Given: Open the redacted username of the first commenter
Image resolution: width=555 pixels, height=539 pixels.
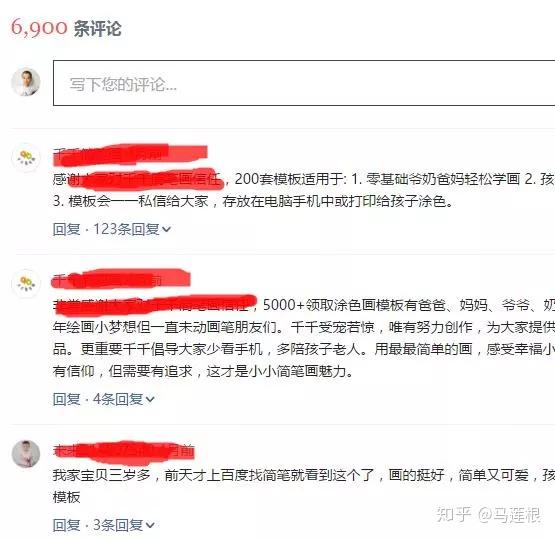Looking at the screenshot, I should click(x=130, y=155).
